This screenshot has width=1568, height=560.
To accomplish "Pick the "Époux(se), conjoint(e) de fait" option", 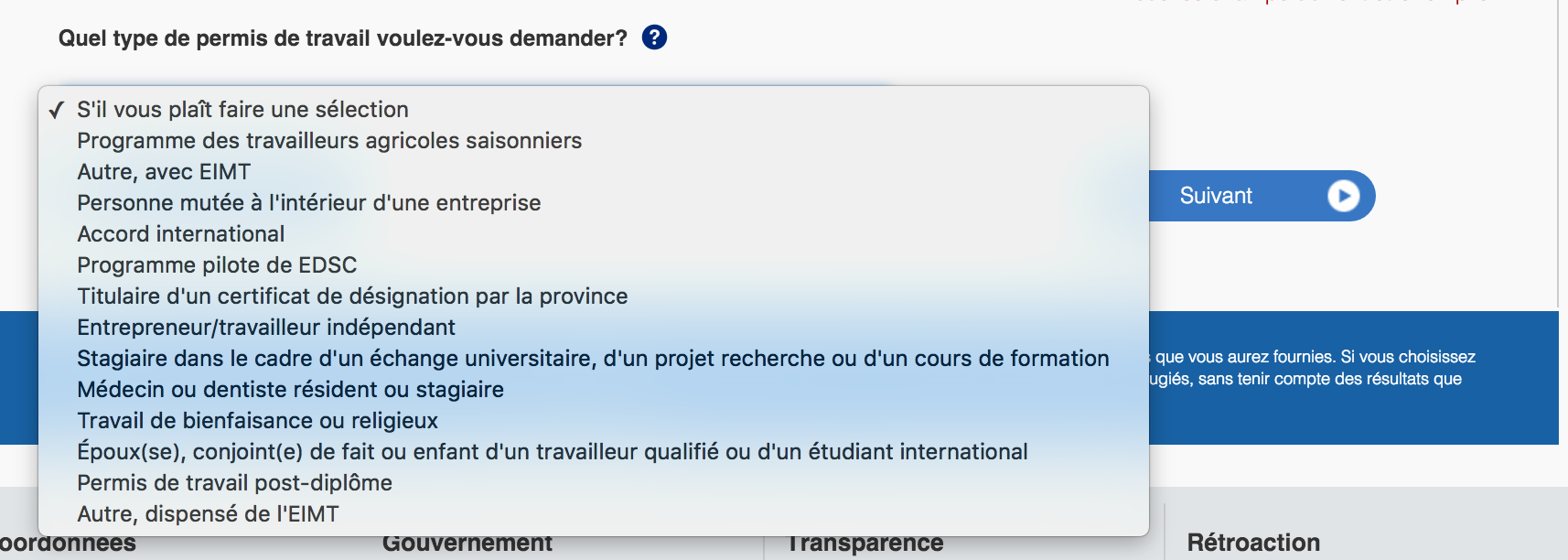I will pyautogui.click(x=553, y=452).
